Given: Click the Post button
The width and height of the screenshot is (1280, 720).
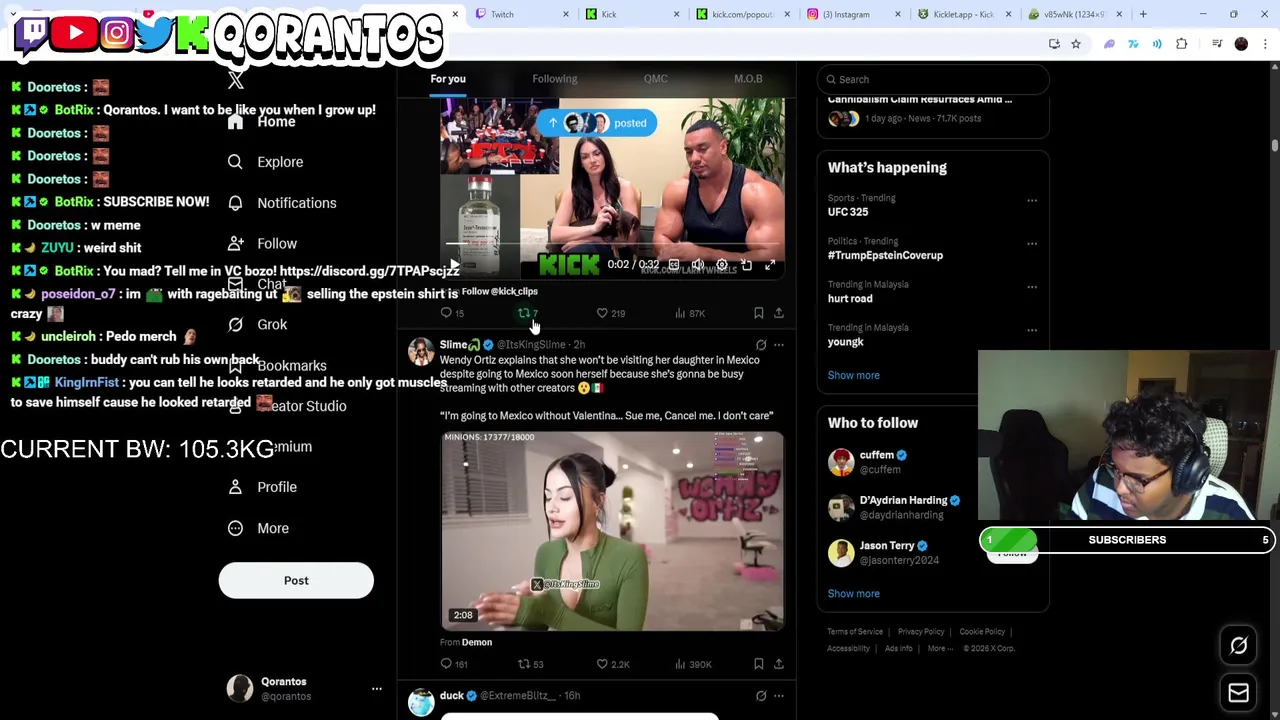Looking at the screenshot, I should 296,581.
